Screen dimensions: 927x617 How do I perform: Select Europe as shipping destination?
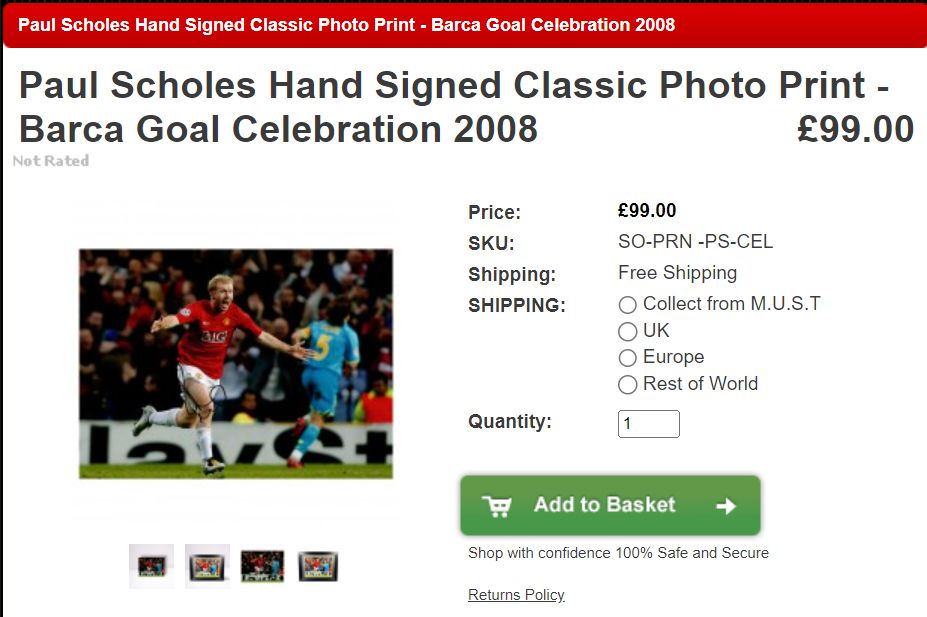627,358
